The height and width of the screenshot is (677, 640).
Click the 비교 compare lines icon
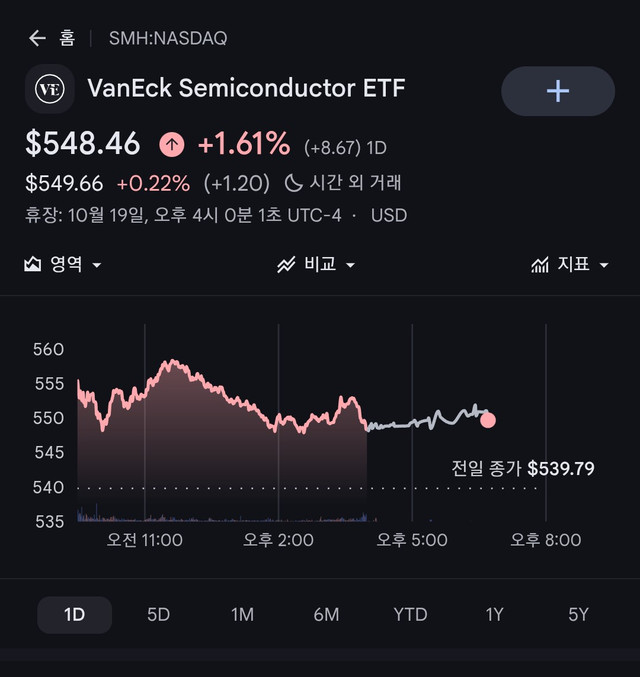click(x=286, y=265)
